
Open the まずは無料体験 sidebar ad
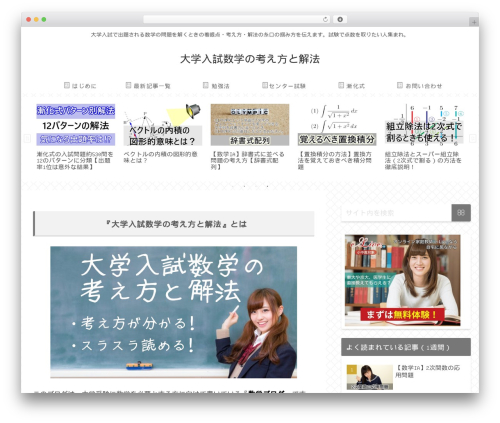click(x=403, y=280)
